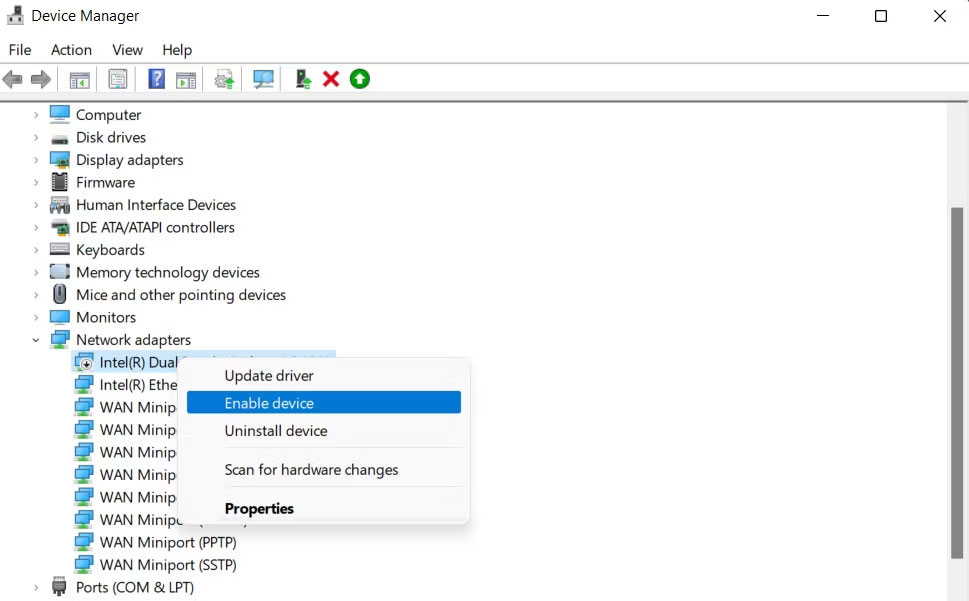
Task: Toggle the Show/Hide Console Tree toolbar icon
Action: (x=79, y=80)
